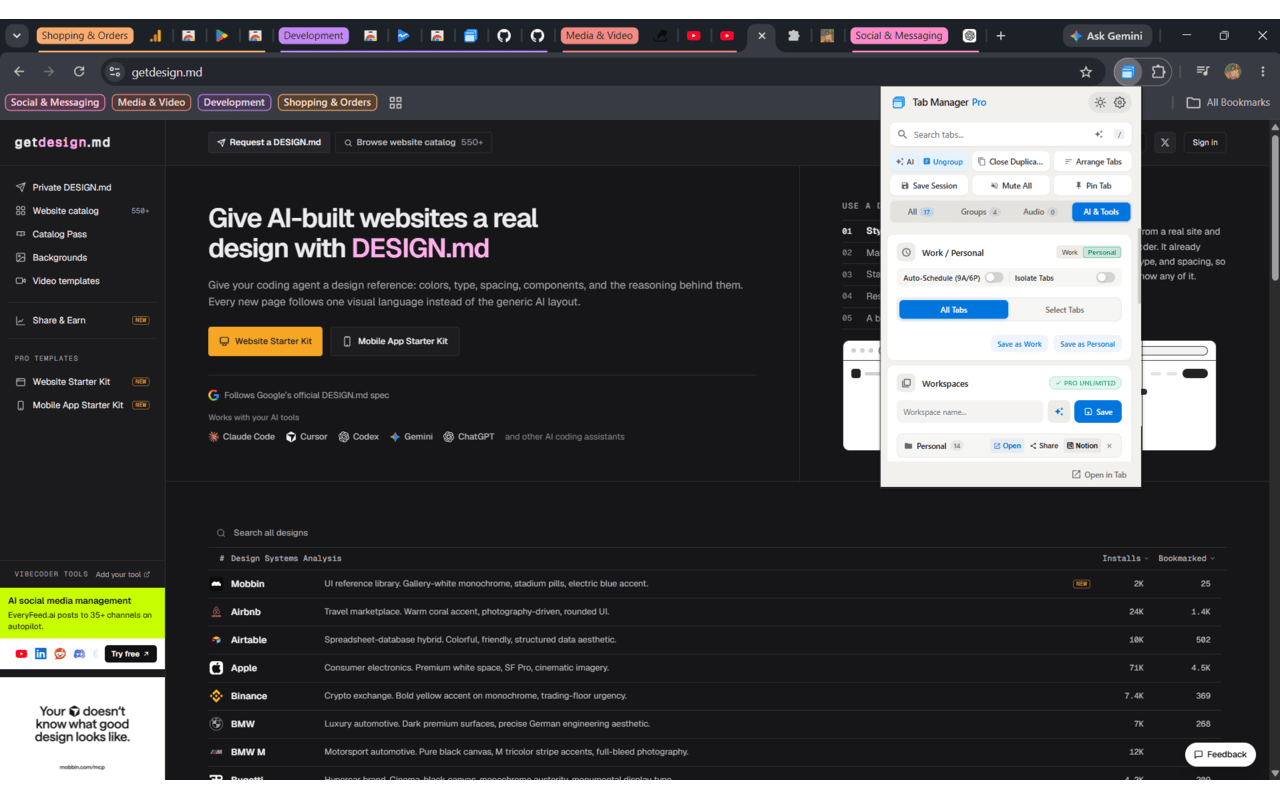Open the tab groups grid icon in bookmarks bar
The height and width of the screenshot is (800, 1280).
coord(396,102)
